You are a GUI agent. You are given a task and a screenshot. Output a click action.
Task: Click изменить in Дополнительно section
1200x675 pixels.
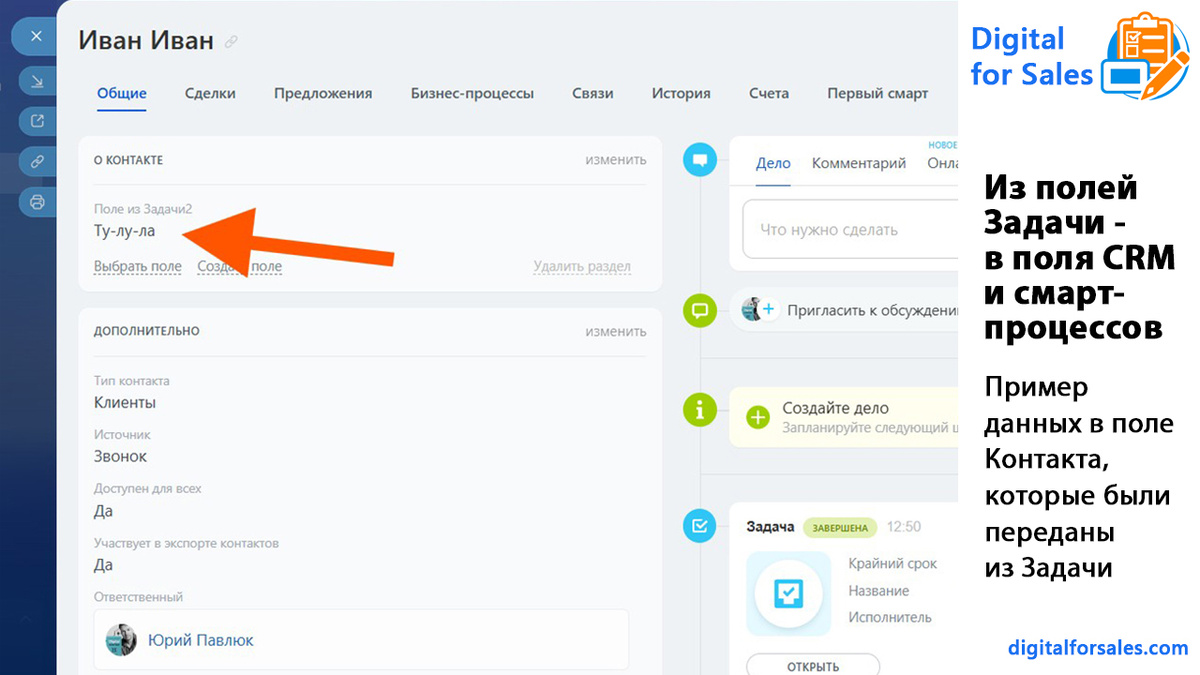(x=616, y=331)
